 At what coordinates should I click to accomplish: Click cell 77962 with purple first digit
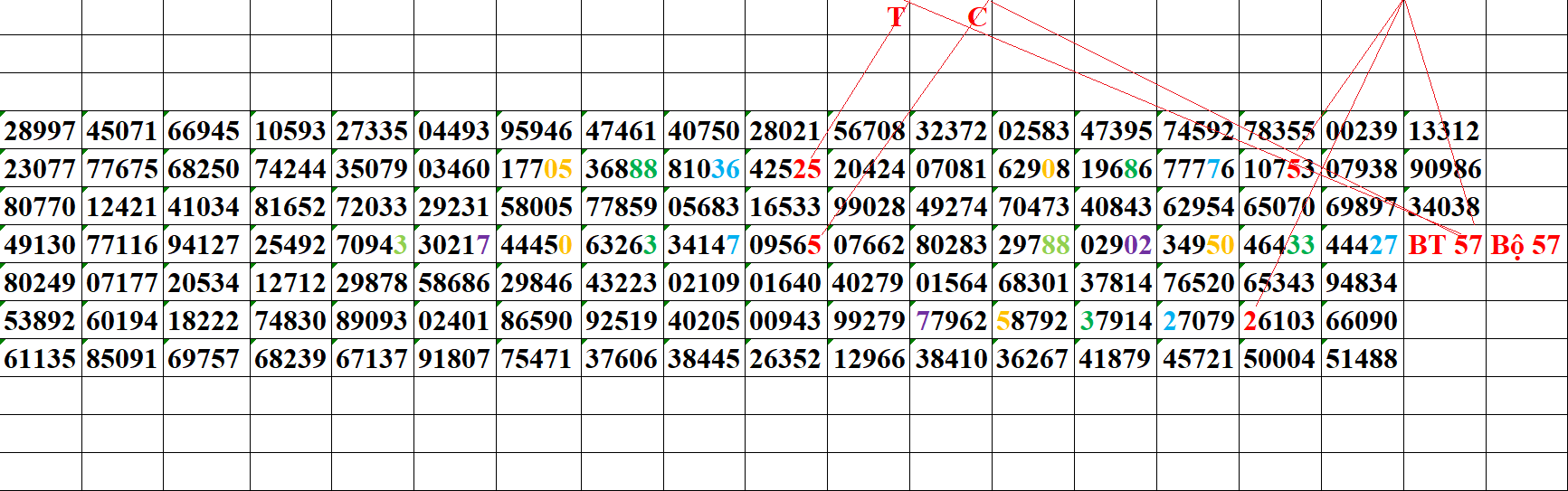950,321
